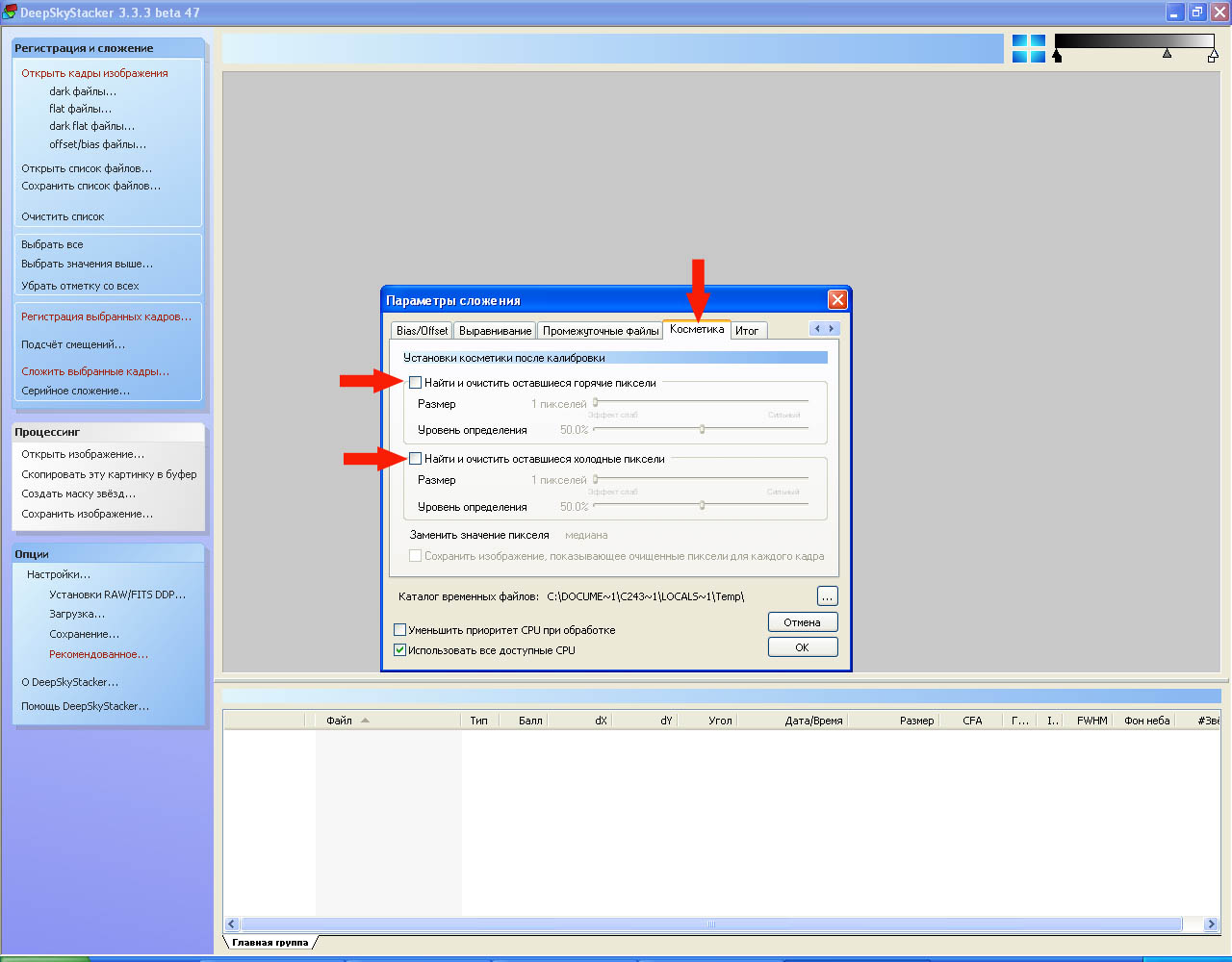Click the browse "..." button for temp folder
This screenshot has height=962, width=1232.
pos(827,596)
